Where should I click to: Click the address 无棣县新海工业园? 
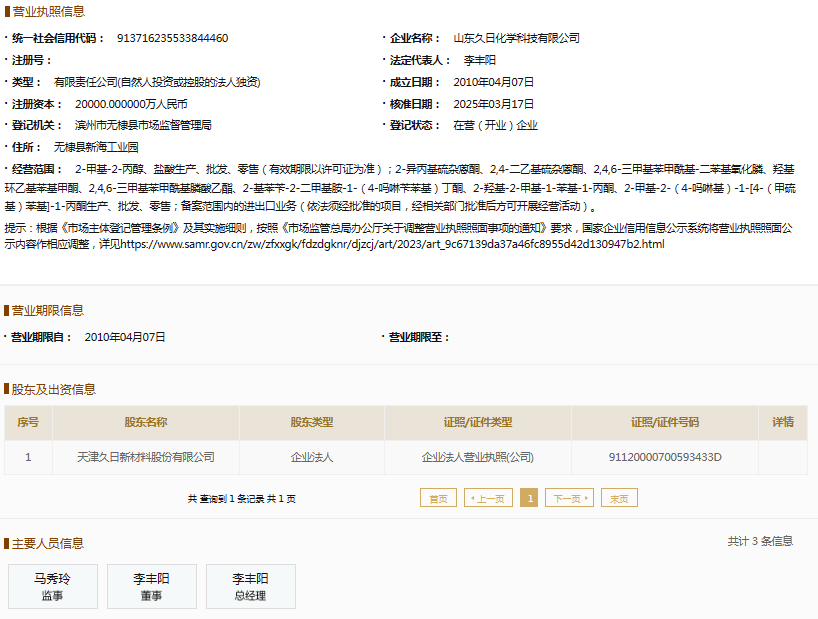[96, 147]
